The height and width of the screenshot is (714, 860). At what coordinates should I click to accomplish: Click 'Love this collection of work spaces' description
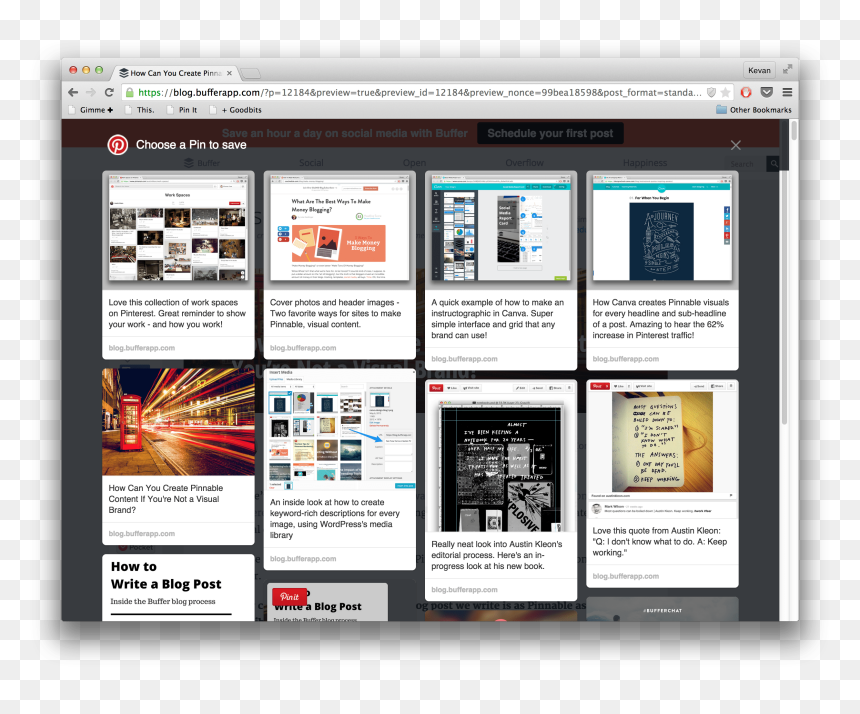coord(177,313)
